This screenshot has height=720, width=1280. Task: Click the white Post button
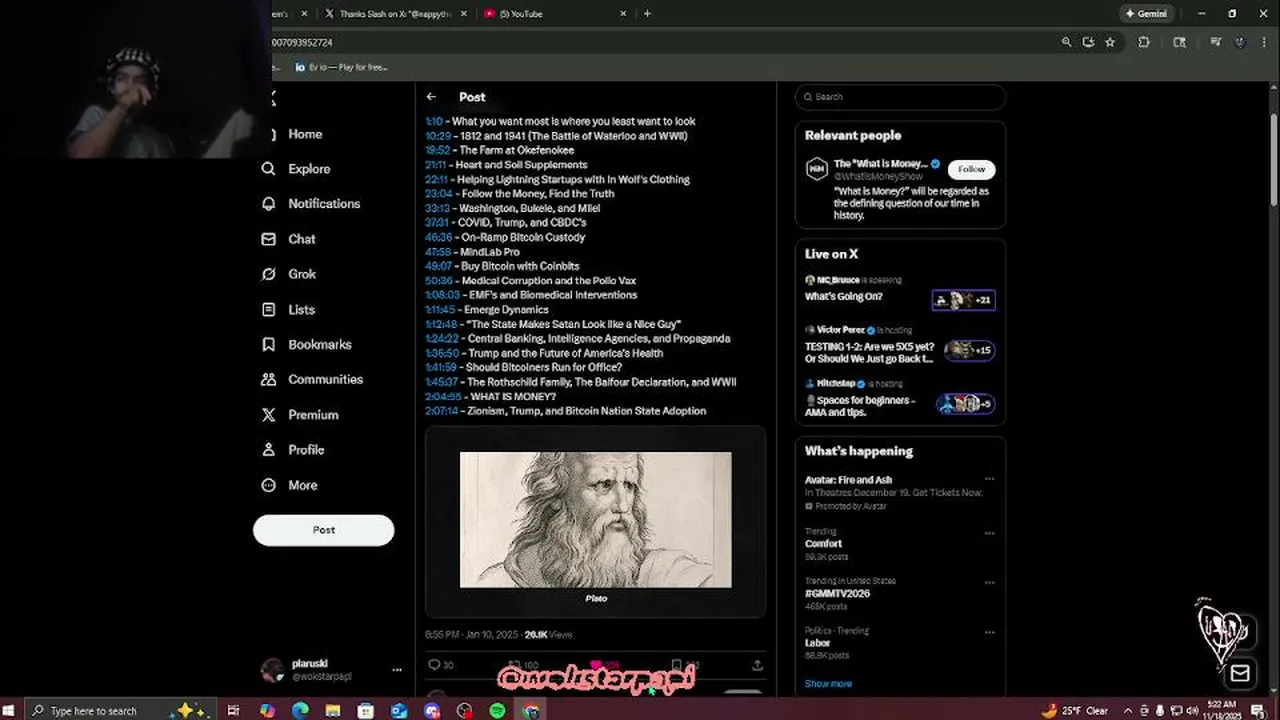tap(323, 530)
